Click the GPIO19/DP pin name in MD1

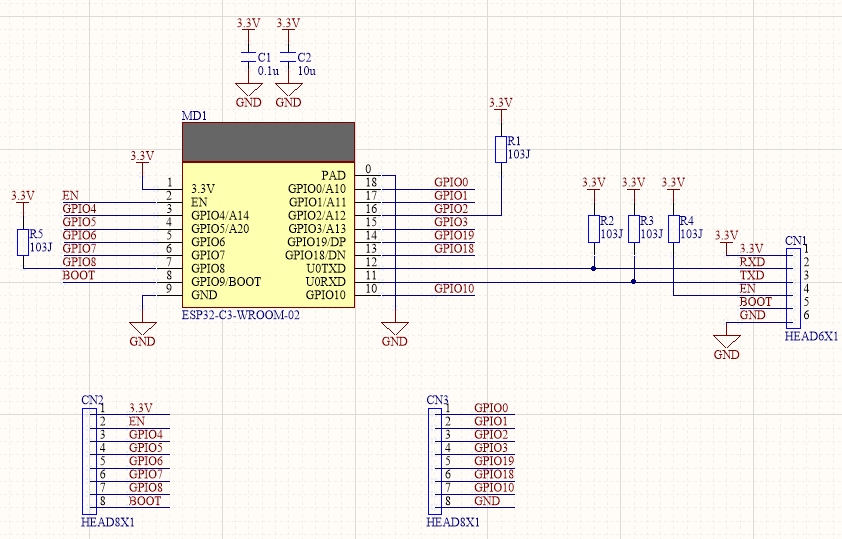(316, 242)
